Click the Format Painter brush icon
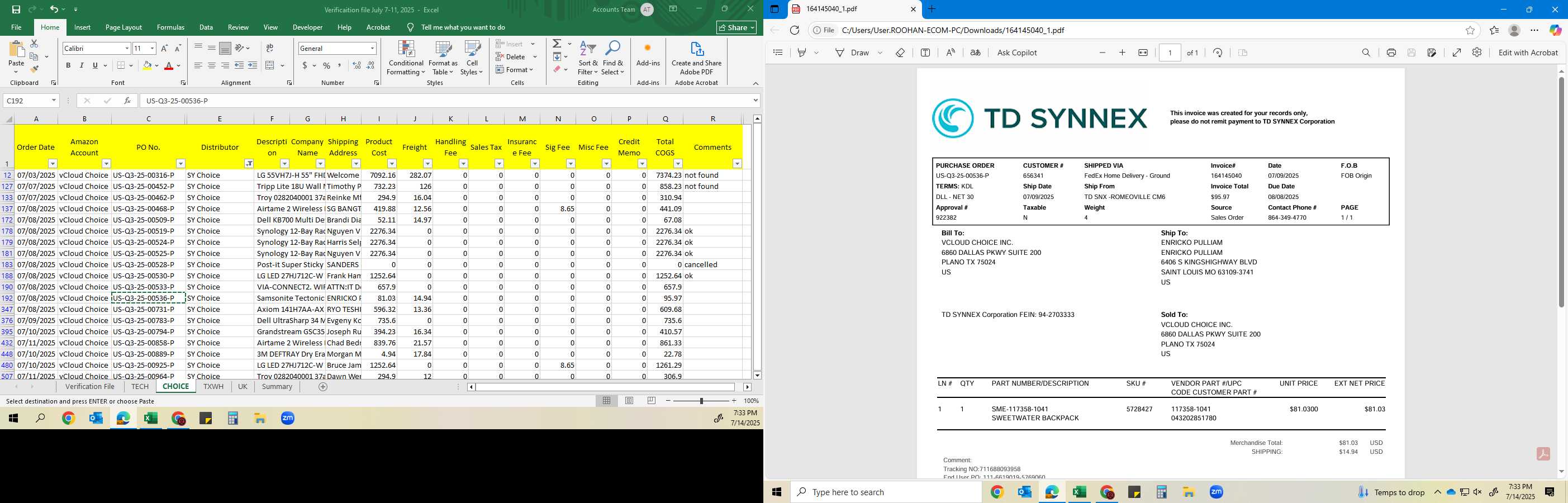 tap(34, 69)
